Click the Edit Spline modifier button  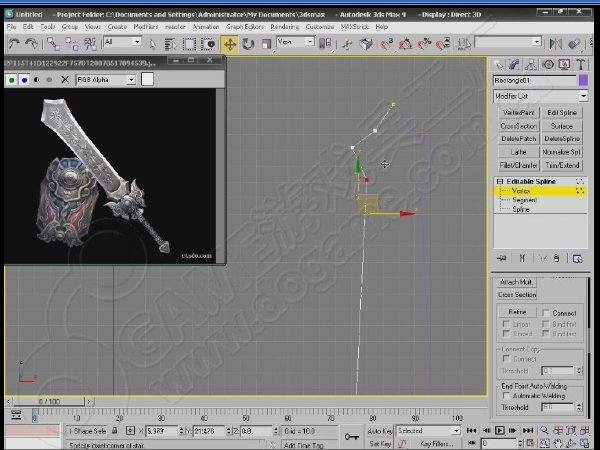pyautogui.click(x=562, y=112)
